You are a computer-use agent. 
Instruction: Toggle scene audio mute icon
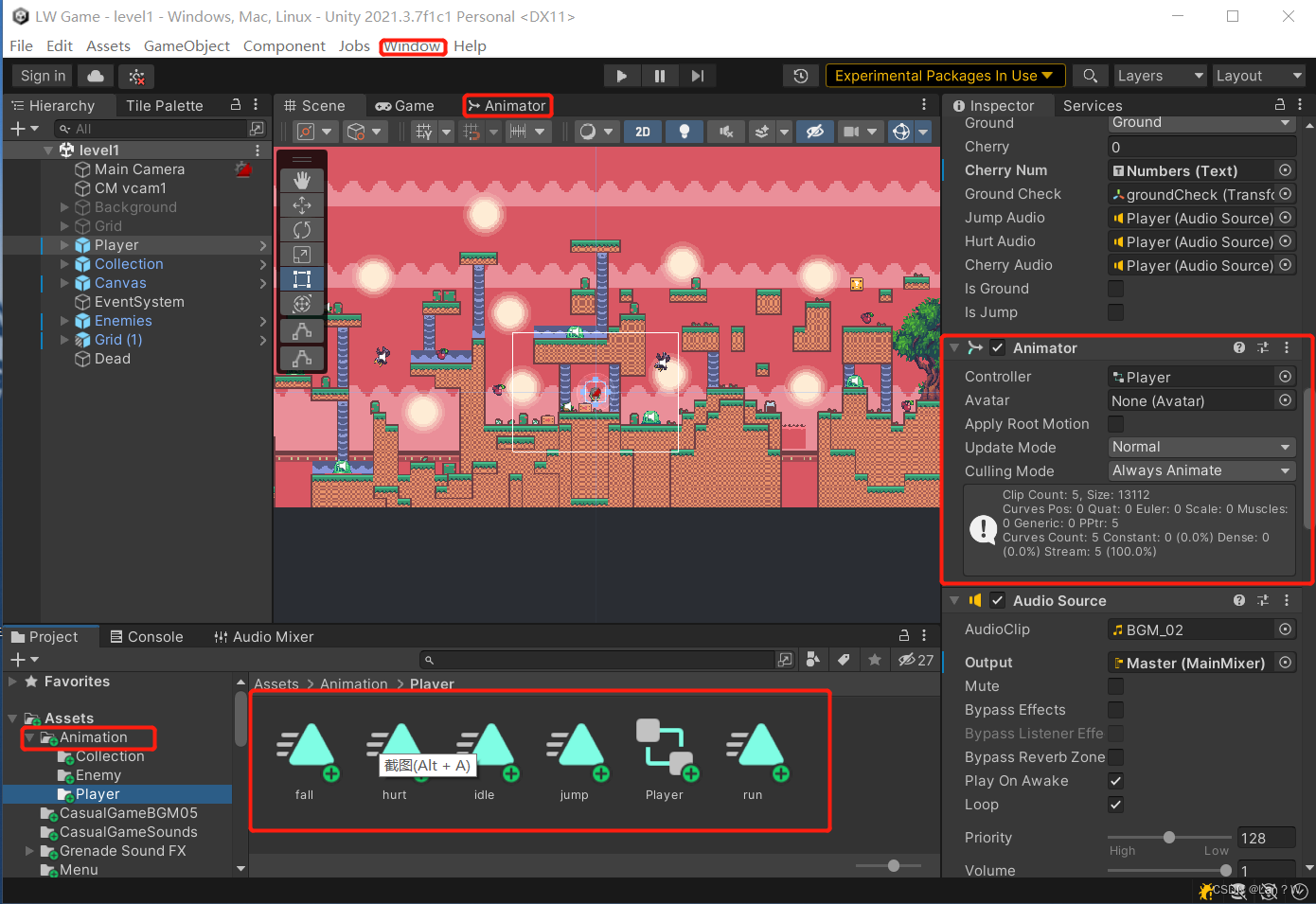pos(726,132)
